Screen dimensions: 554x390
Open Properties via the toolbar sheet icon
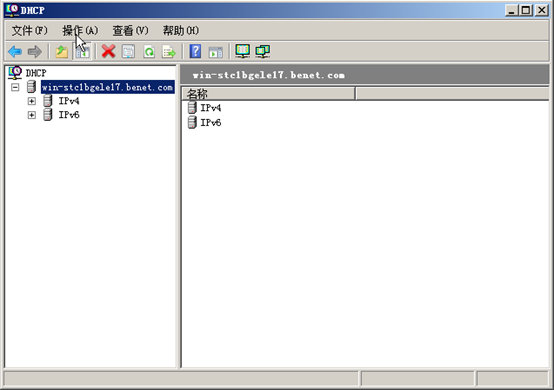point(128,52)
